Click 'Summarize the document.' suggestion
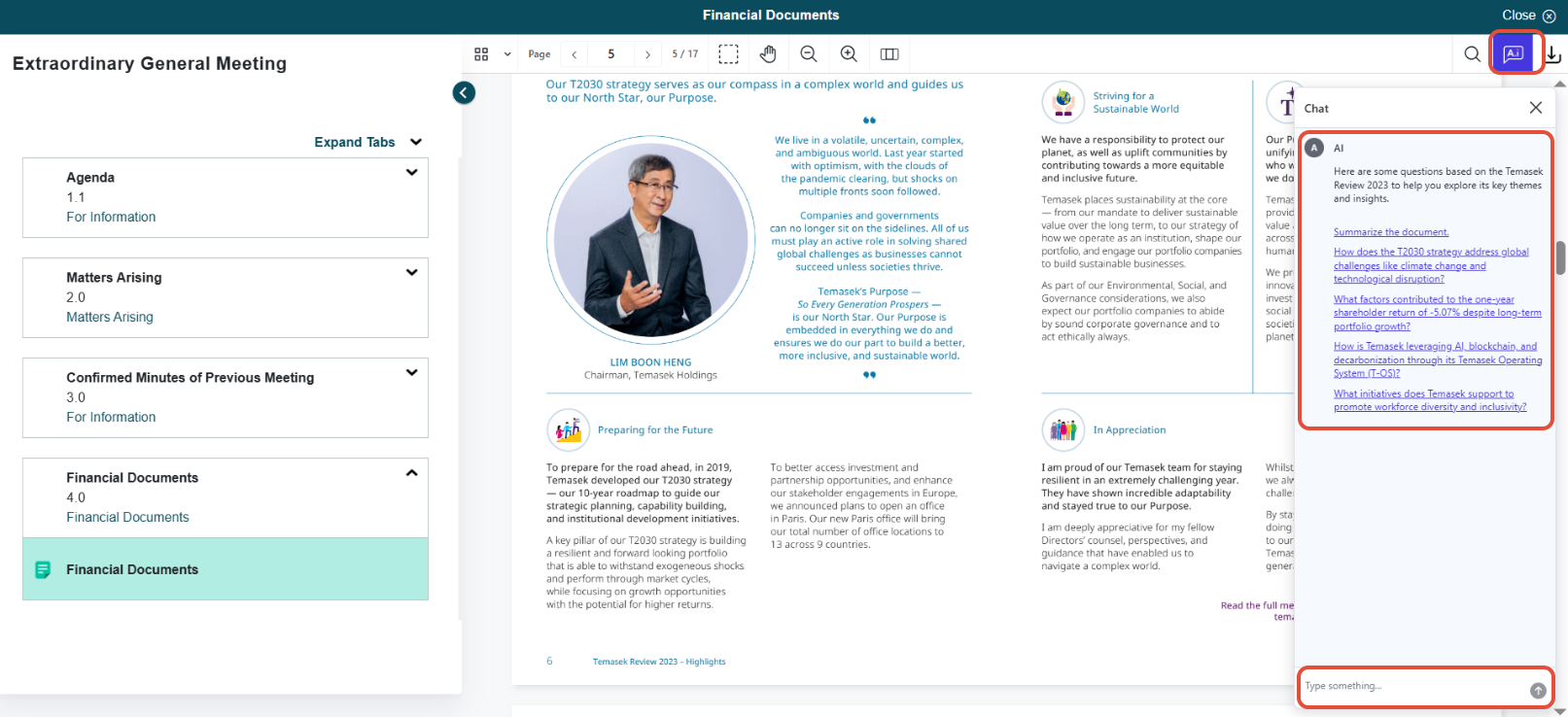The image size is (1568, 717). point(1391,232)
